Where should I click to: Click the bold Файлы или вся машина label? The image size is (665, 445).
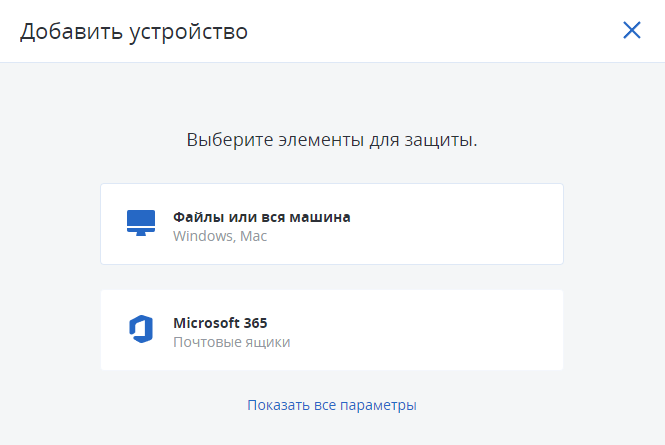click(262, 217)
